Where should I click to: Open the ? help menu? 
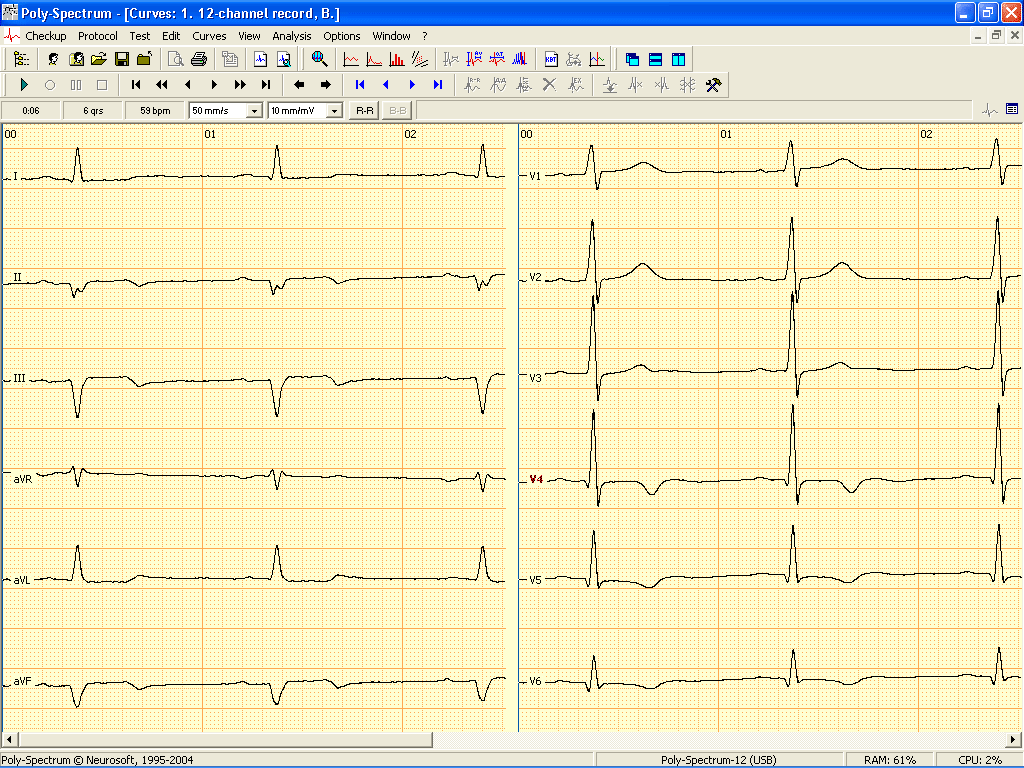coord(425,36)
